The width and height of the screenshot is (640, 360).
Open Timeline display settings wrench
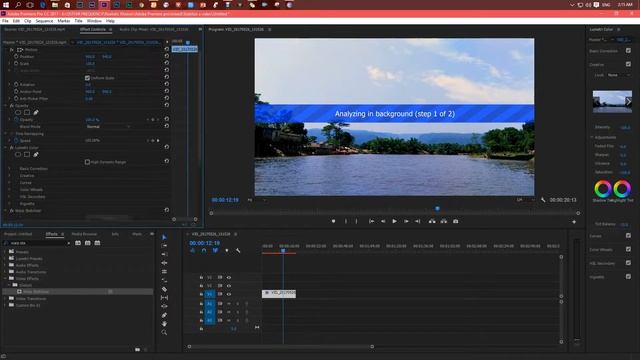click(238, 250)
